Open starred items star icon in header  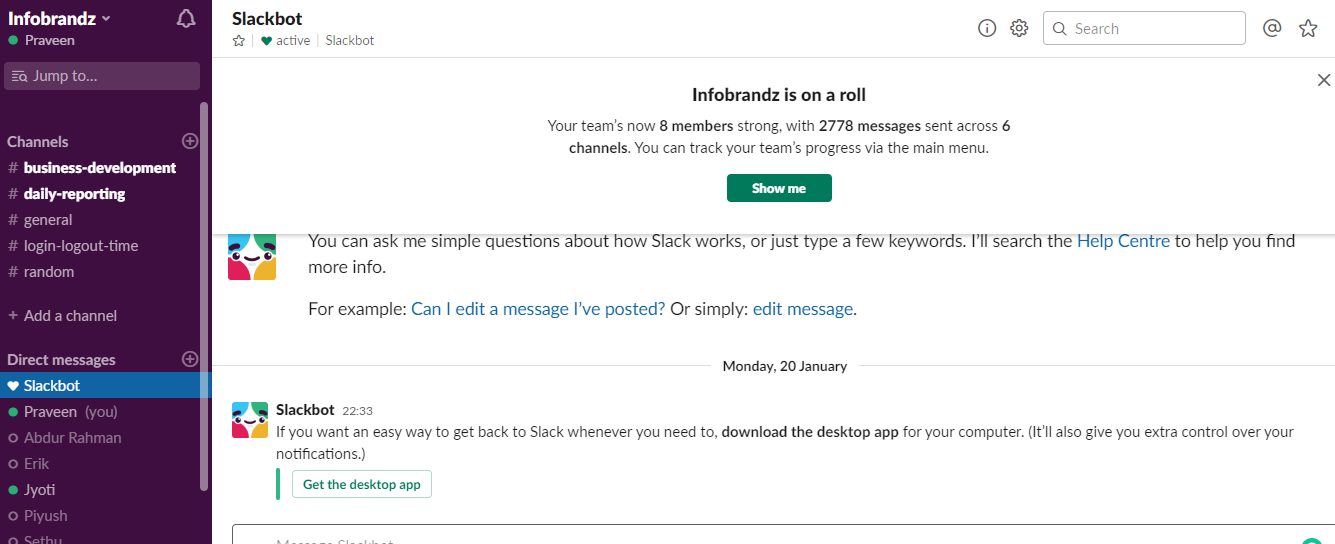tap(1308, 28)
